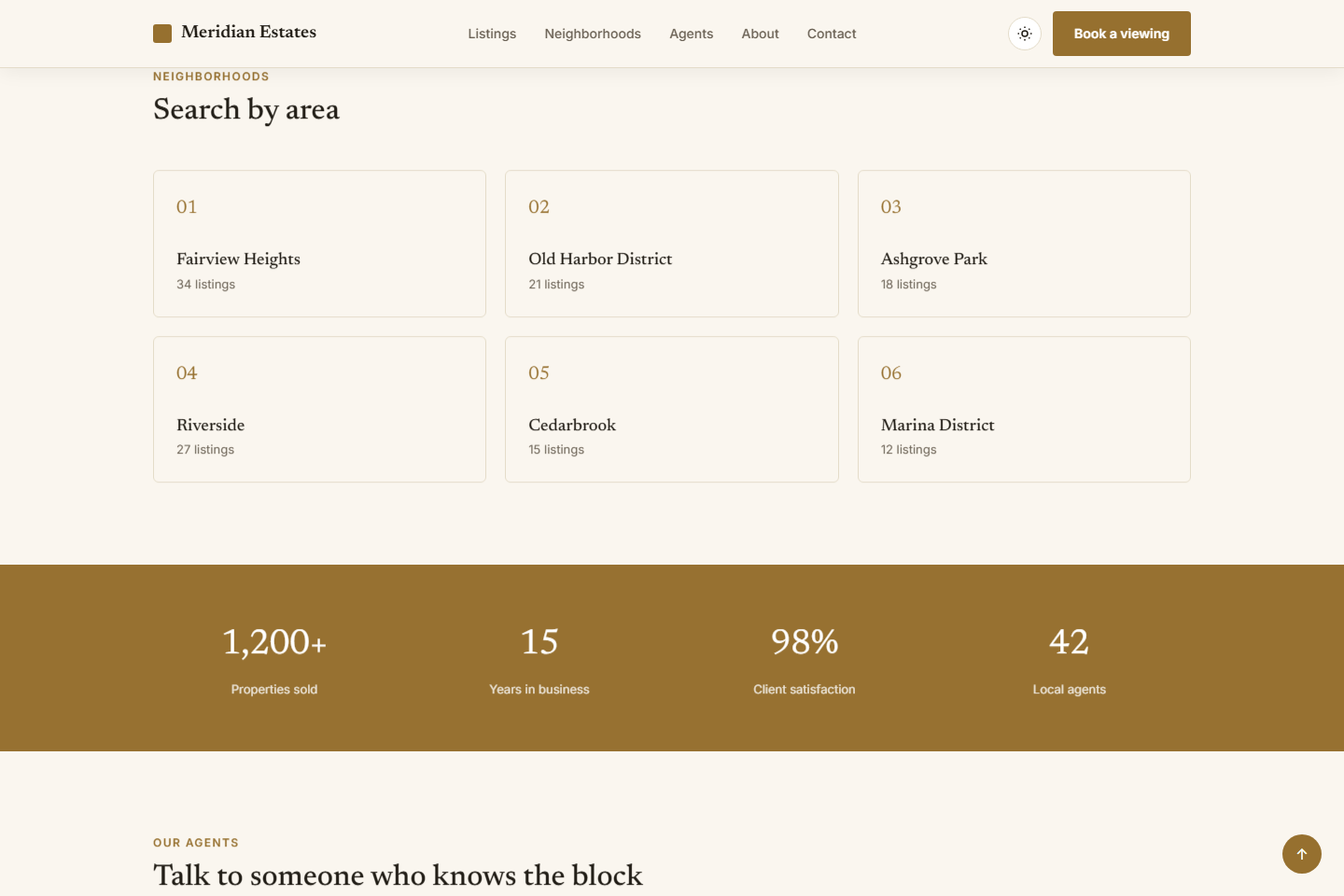
Task: Open the Listings nav link
Action: point(492,34)
